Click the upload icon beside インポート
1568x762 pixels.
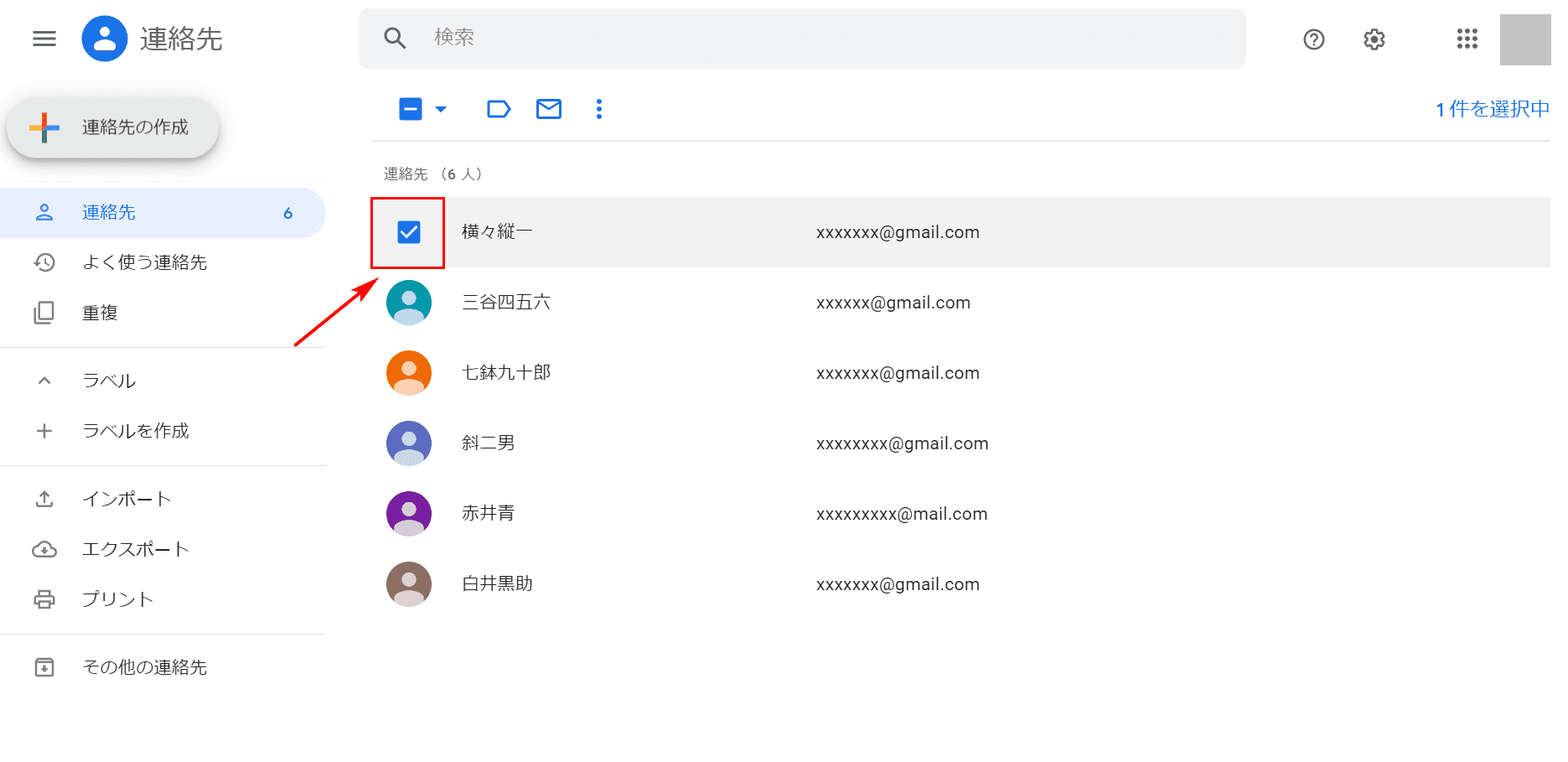click(x=44, y=500)
